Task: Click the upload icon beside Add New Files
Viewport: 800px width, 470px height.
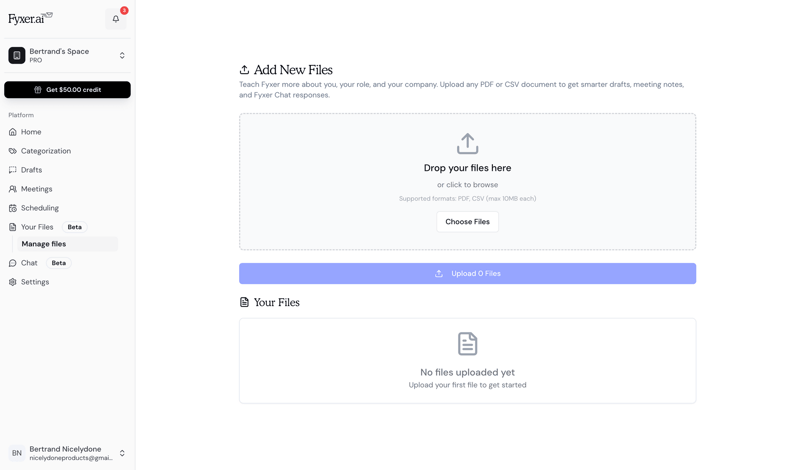Action: coord(244,69)
